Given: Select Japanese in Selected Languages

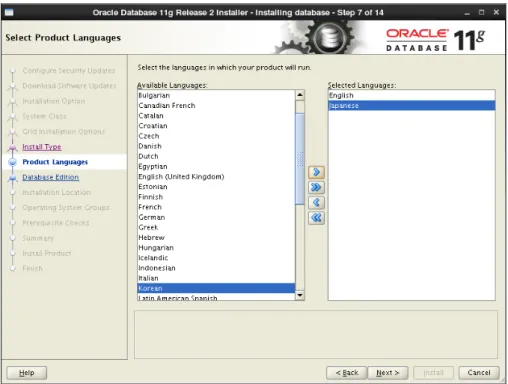Looking at the screenshot, I should pyautogui.click(x=412, y=106).
